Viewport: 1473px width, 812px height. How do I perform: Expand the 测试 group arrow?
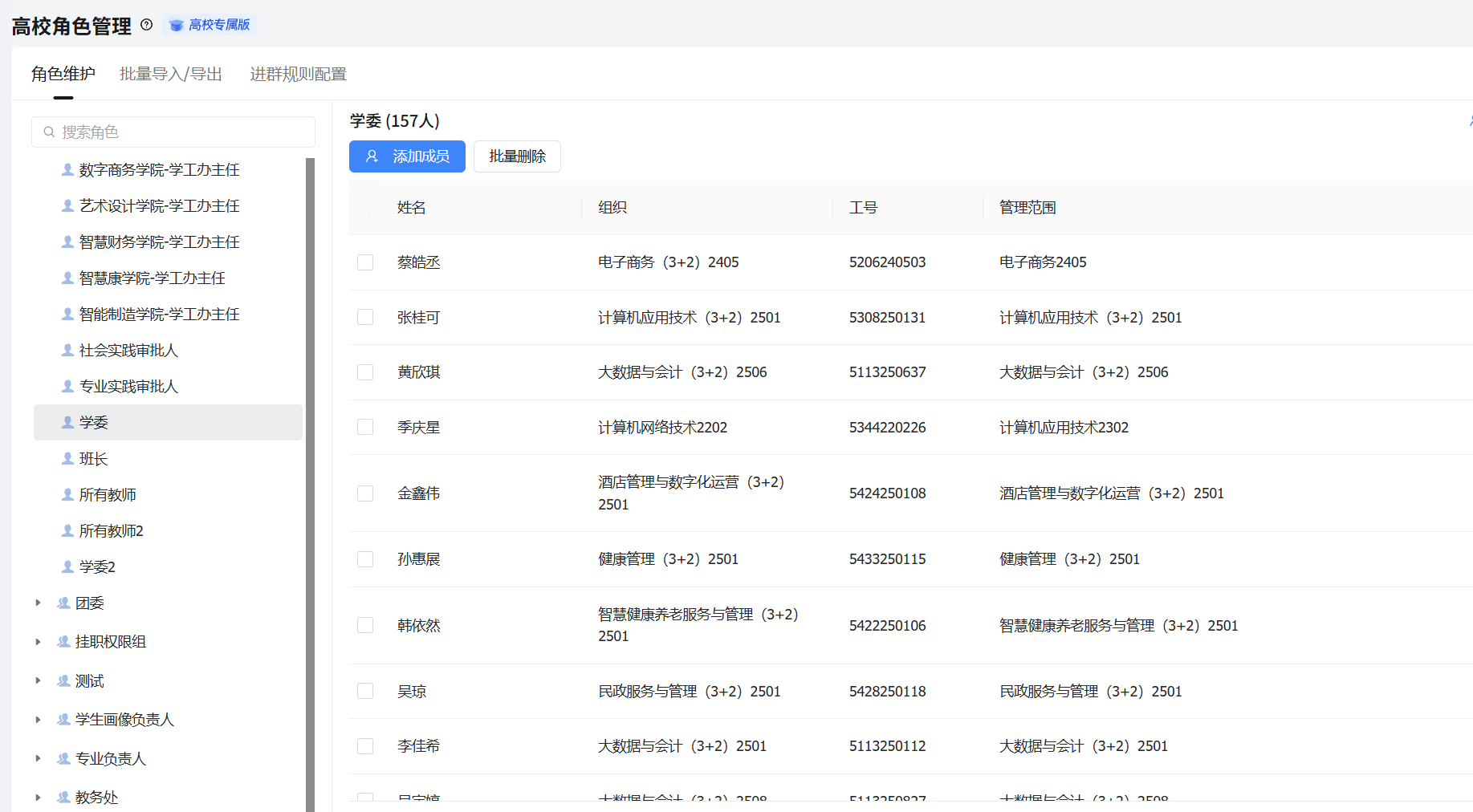tap(38, 680)
